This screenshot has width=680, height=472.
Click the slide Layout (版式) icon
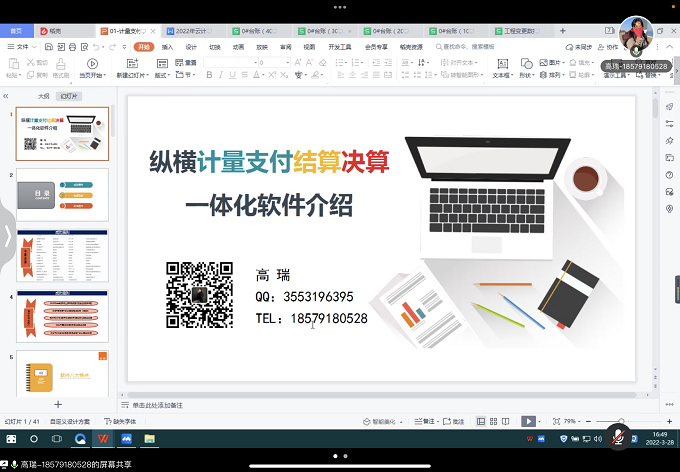click(162, 64)
